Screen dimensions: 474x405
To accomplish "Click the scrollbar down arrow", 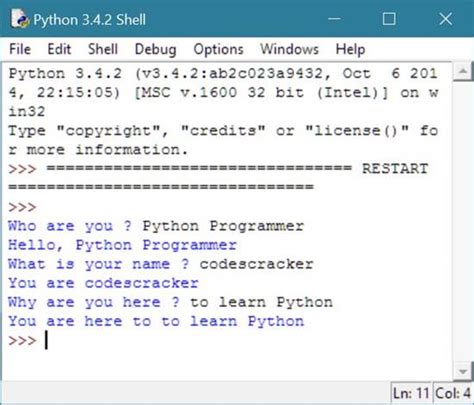I will pyautogui.click(x=463, y=371).
